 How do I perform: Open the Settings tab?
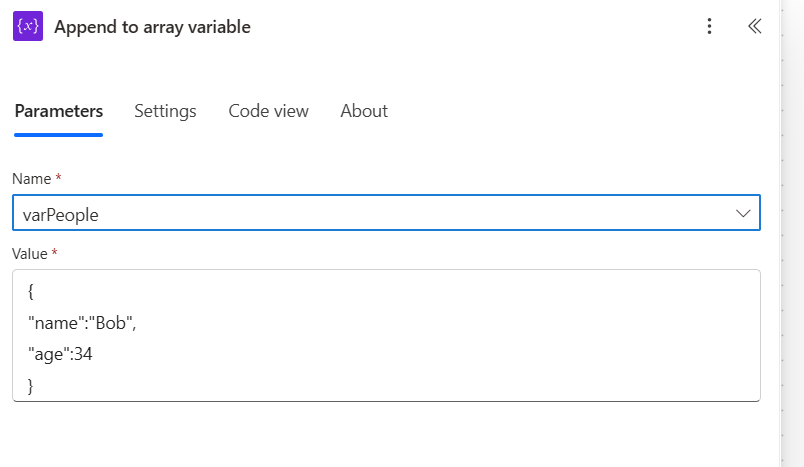click(x=165, y=111)
